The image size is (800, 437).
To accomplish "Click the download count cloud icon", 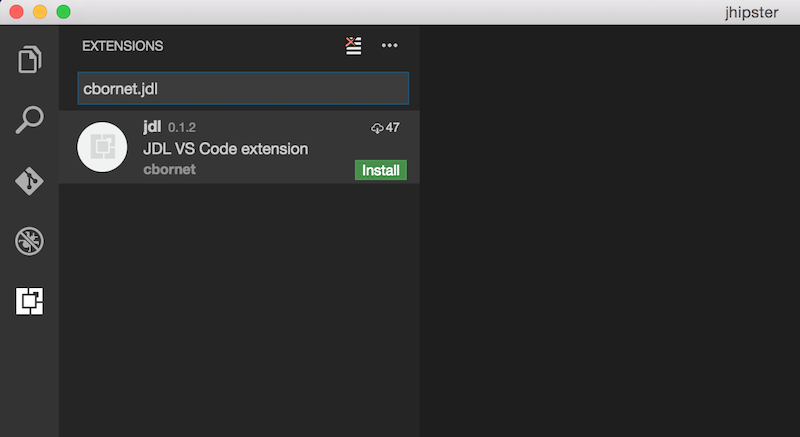I will [x=377, y=128].
